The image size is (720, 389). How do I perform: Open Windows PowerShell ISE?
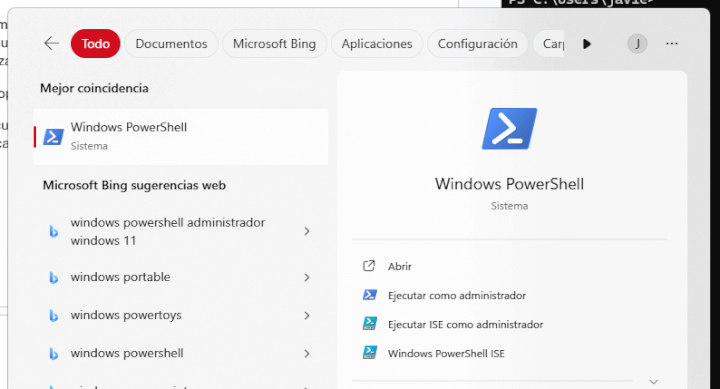(446, 353)
